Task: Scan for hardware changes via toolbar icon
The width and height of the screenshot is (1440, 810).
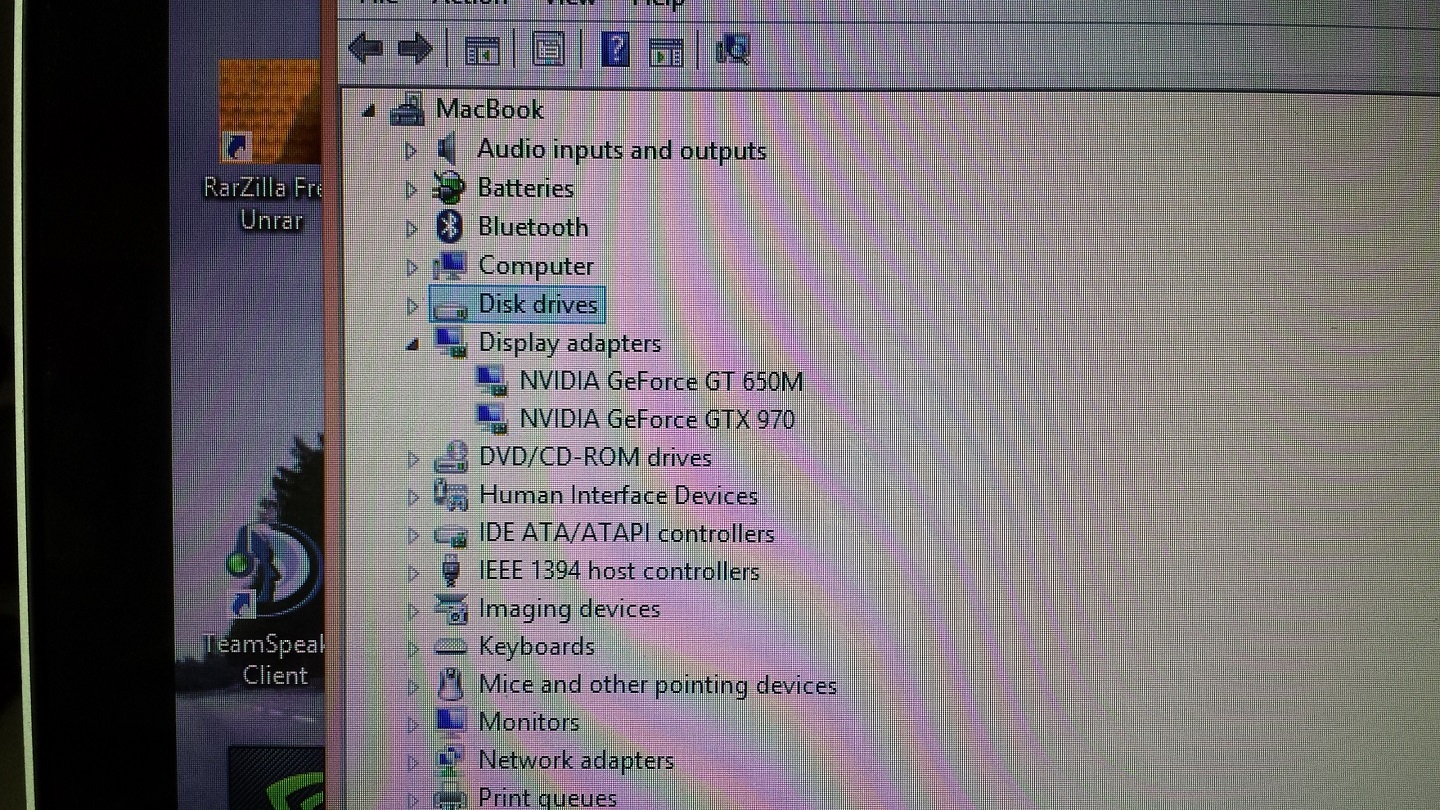Action: [733, 48]
